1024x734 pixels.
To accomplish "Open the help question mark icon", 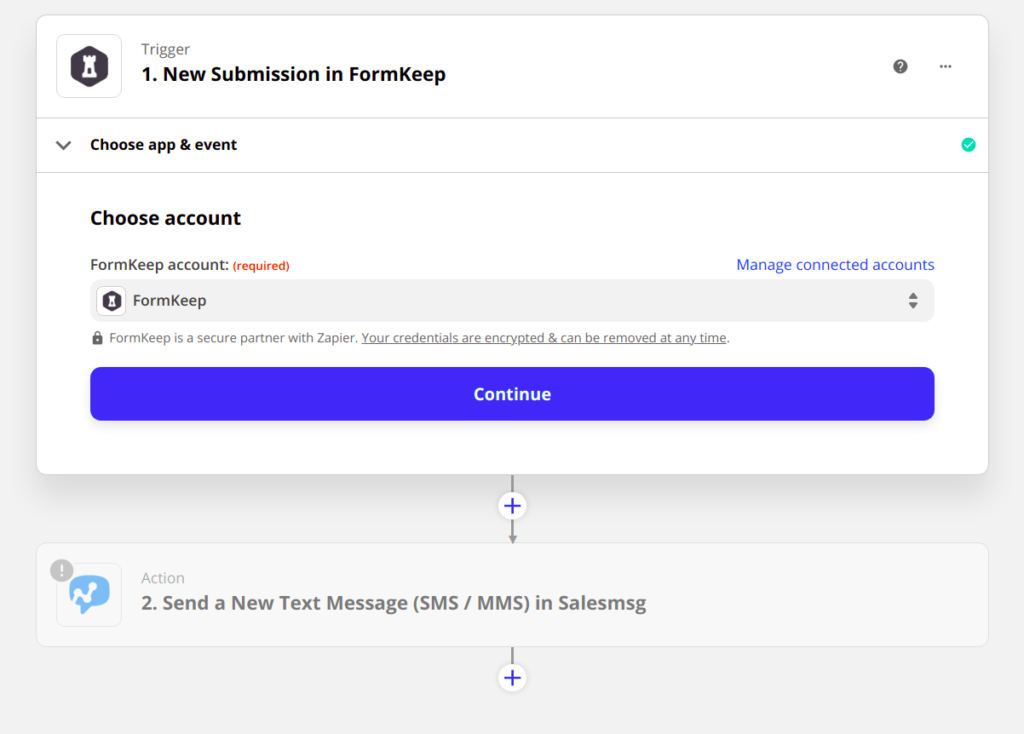I will tap(900, 66).
